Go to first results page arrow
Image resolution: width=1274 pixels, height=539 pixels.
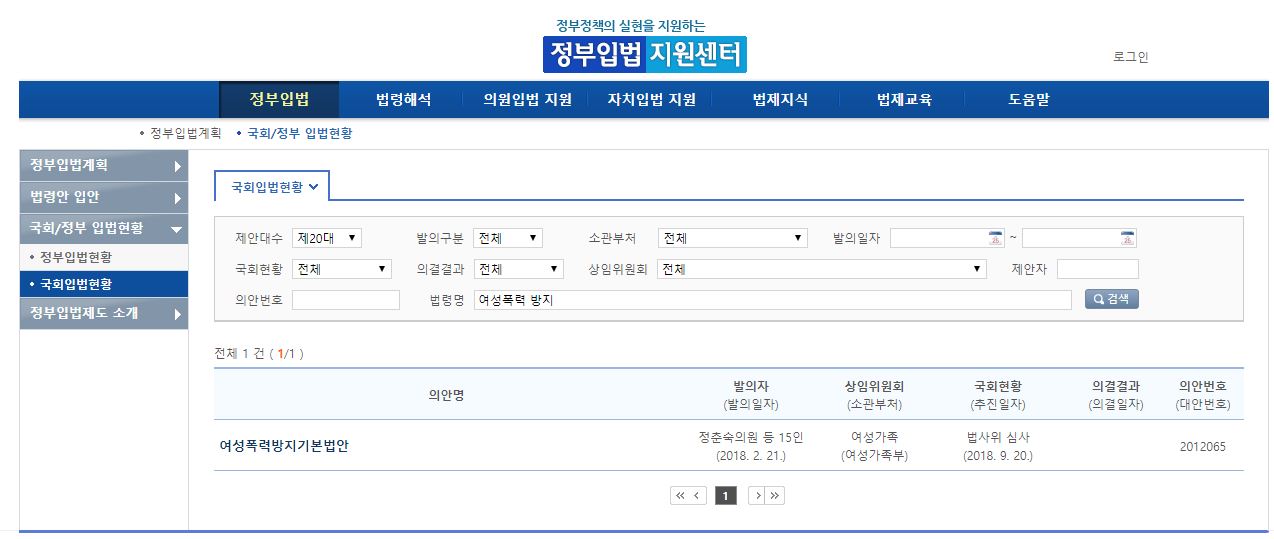tap(679, 495)
